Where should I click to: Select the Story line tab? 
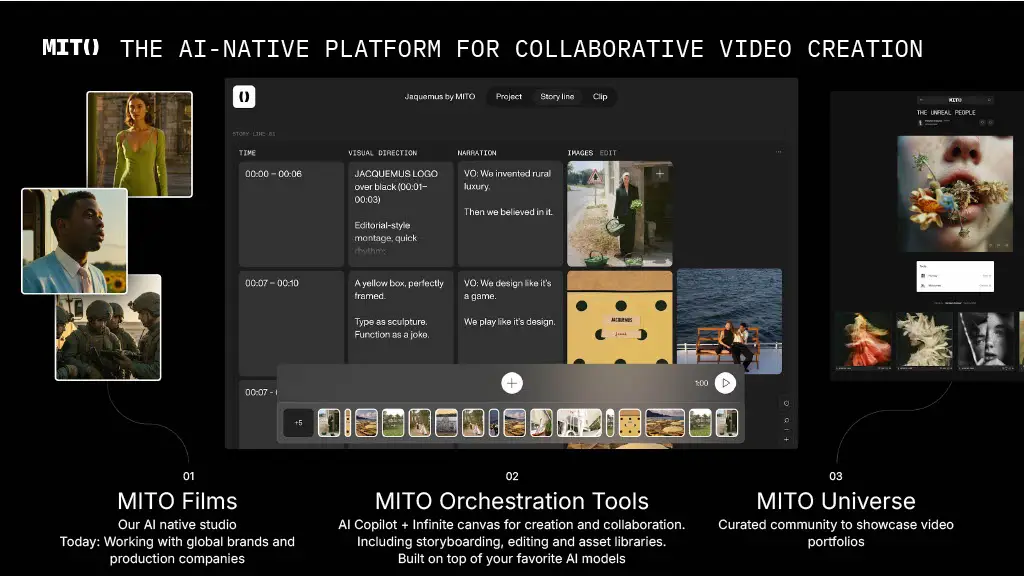557,97
